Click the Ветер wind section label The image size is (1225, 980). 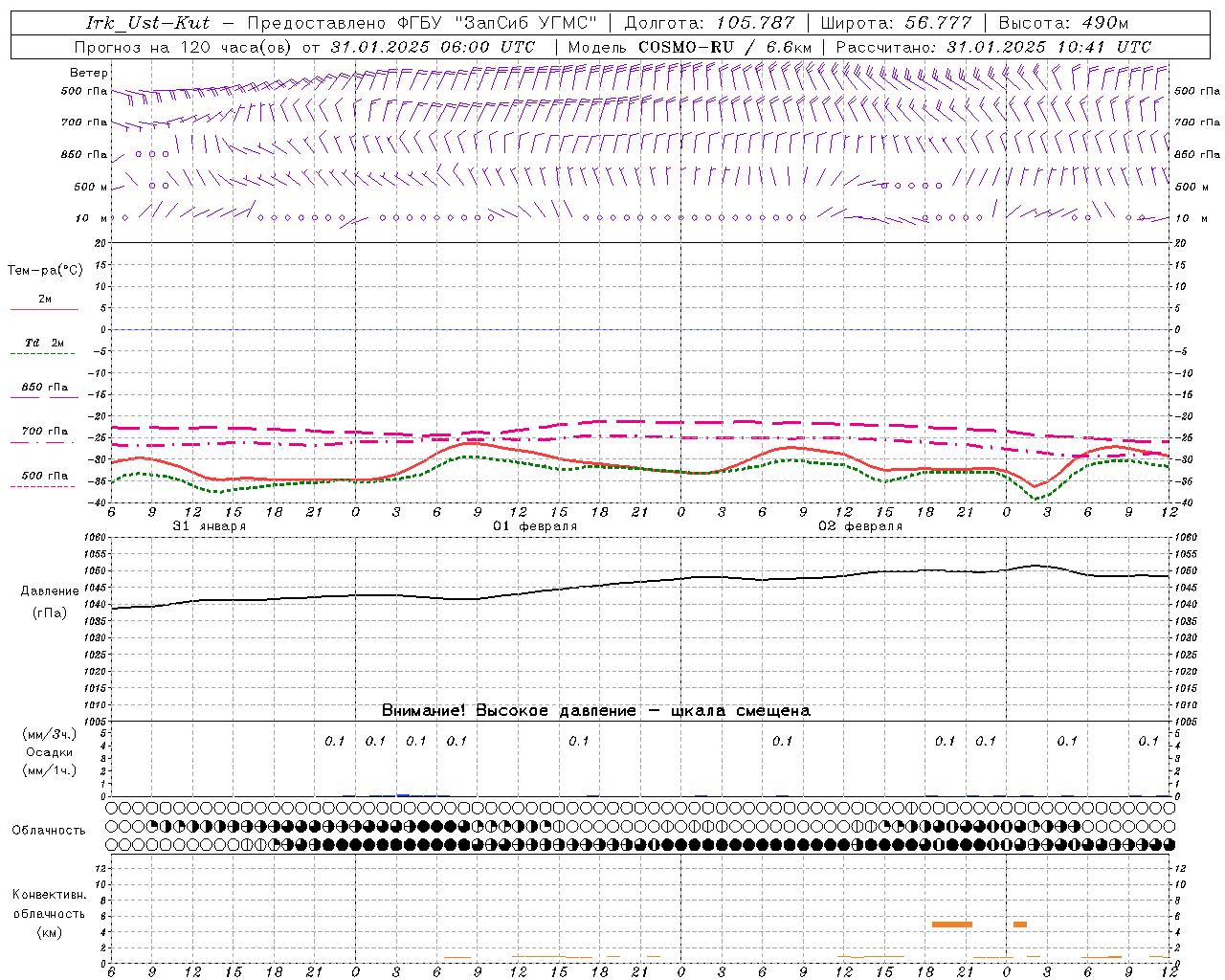click(x=89, y=73)
